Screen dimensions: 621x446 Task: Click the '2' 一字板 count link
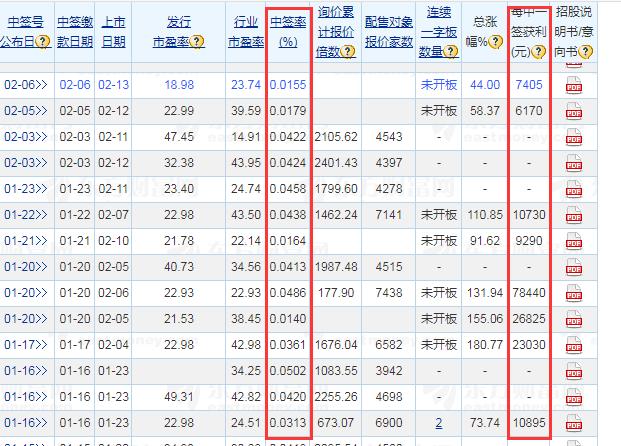click(x=439, y=423)
